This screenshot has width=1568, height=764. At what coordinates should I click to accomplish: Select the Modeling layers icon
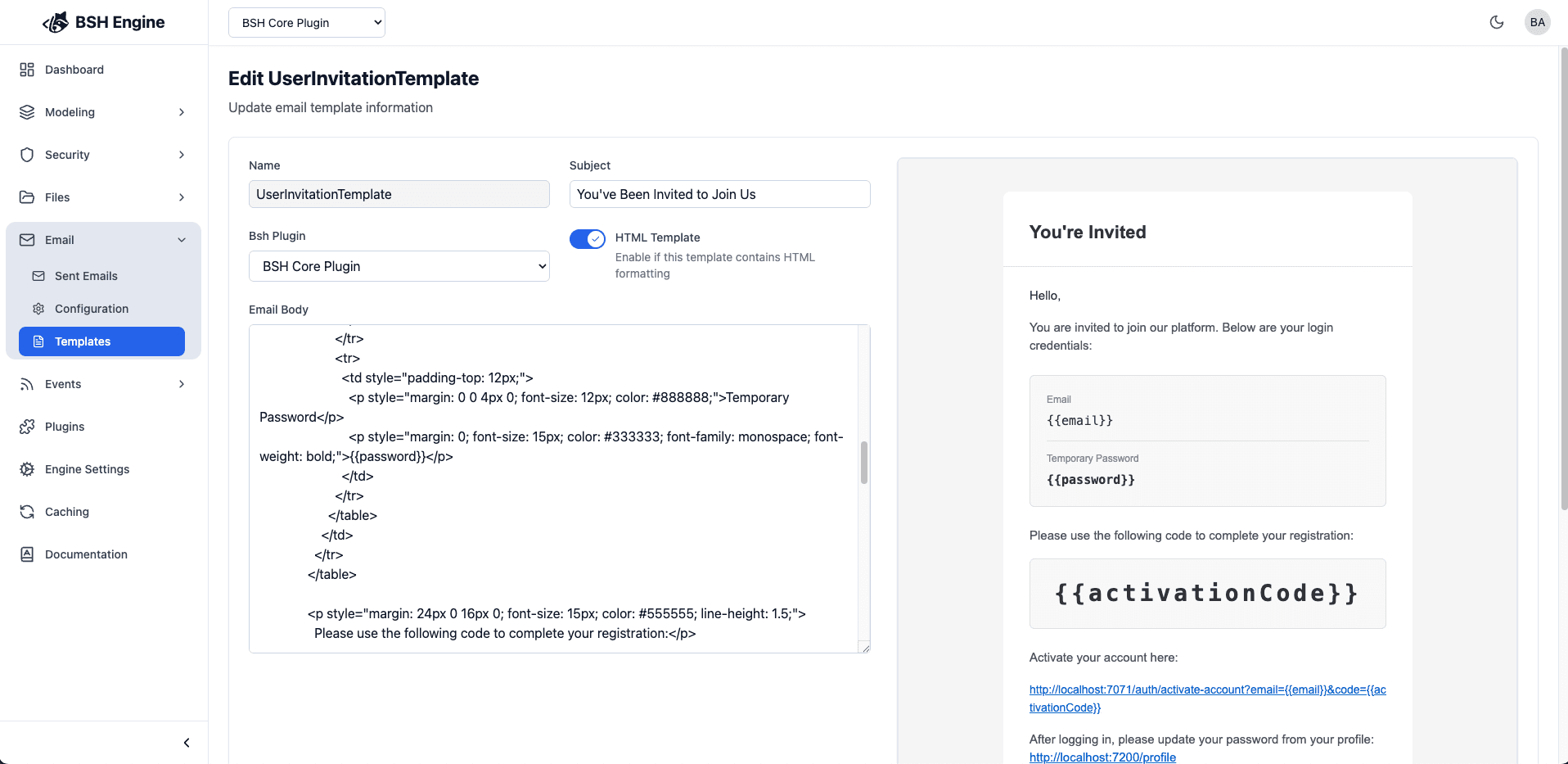point(27,112)
